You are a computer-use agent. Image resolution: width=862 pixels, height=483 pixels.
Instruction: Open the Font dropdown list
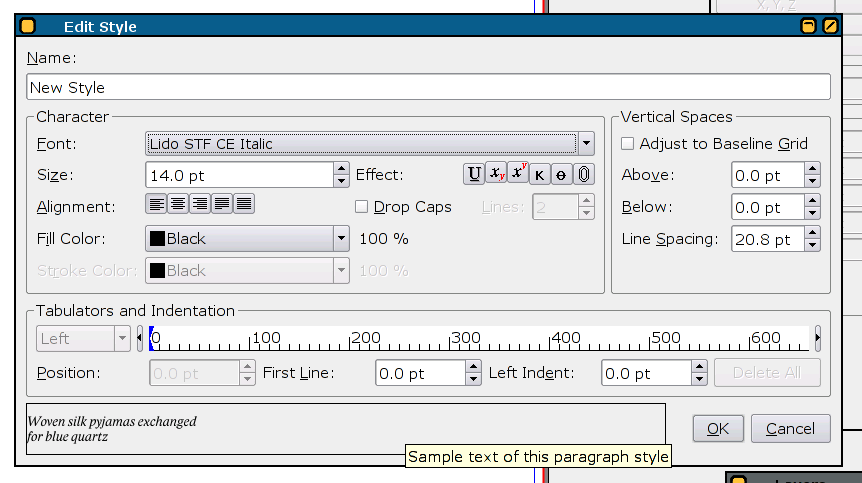tap(587, 143)
